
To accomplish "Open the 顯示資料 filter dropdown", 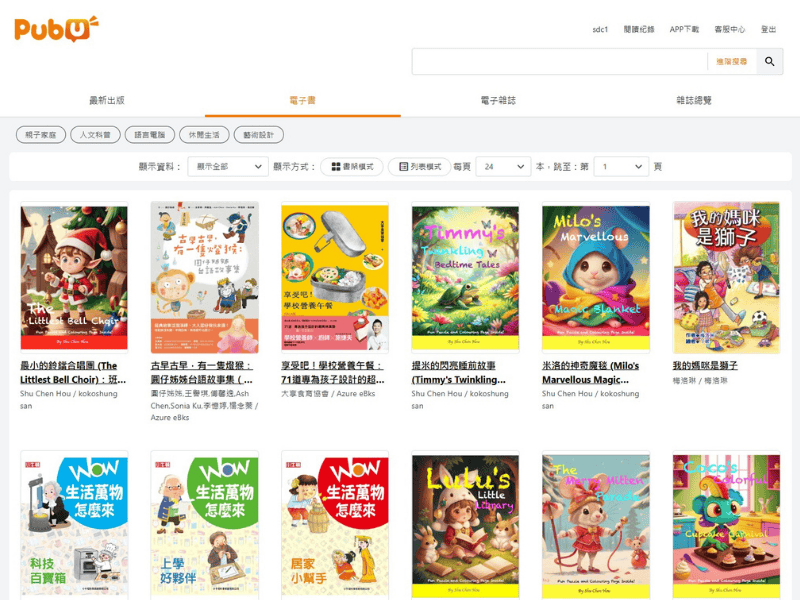I will tap(227, 167).
